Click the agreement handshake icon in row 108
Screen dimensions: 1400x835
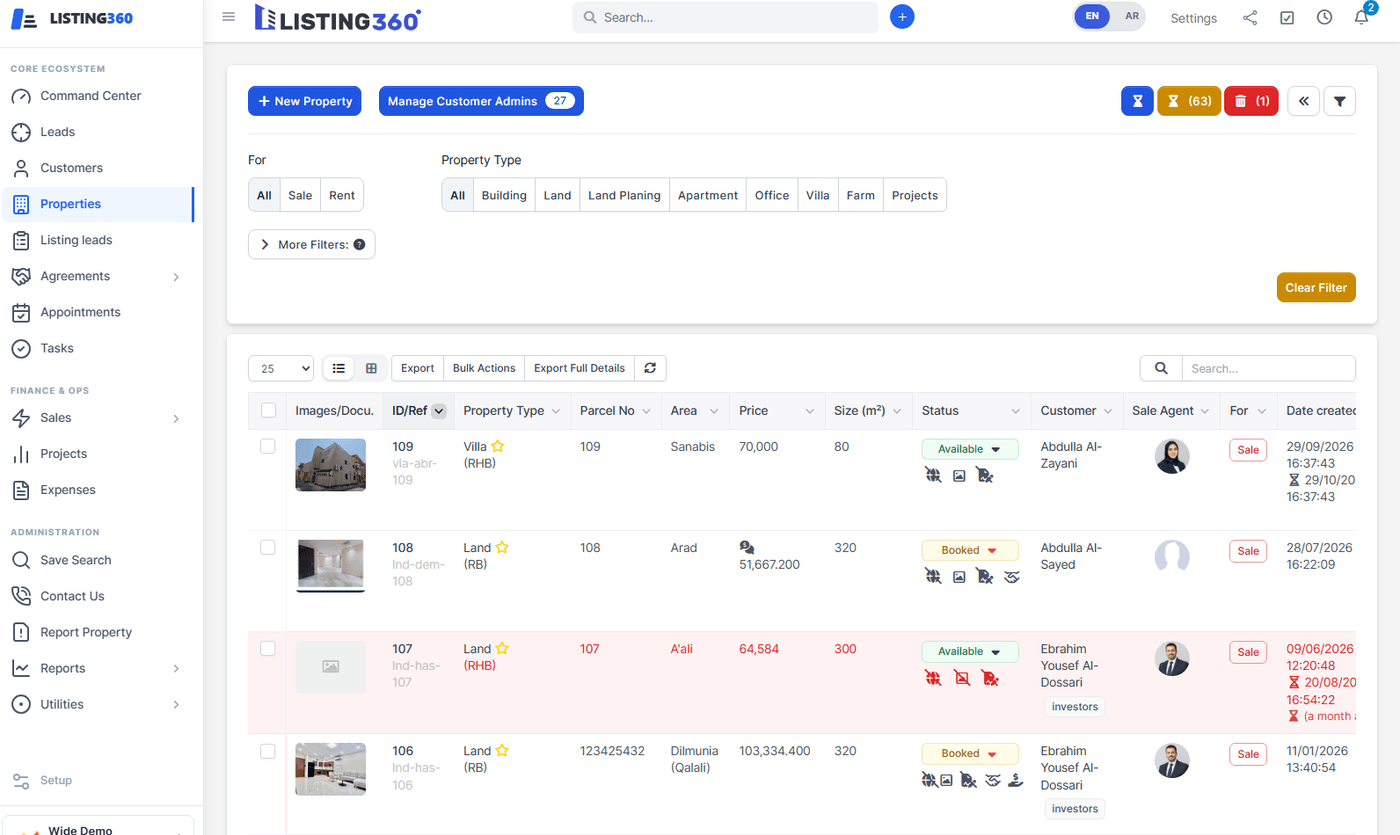(1011, 577)
